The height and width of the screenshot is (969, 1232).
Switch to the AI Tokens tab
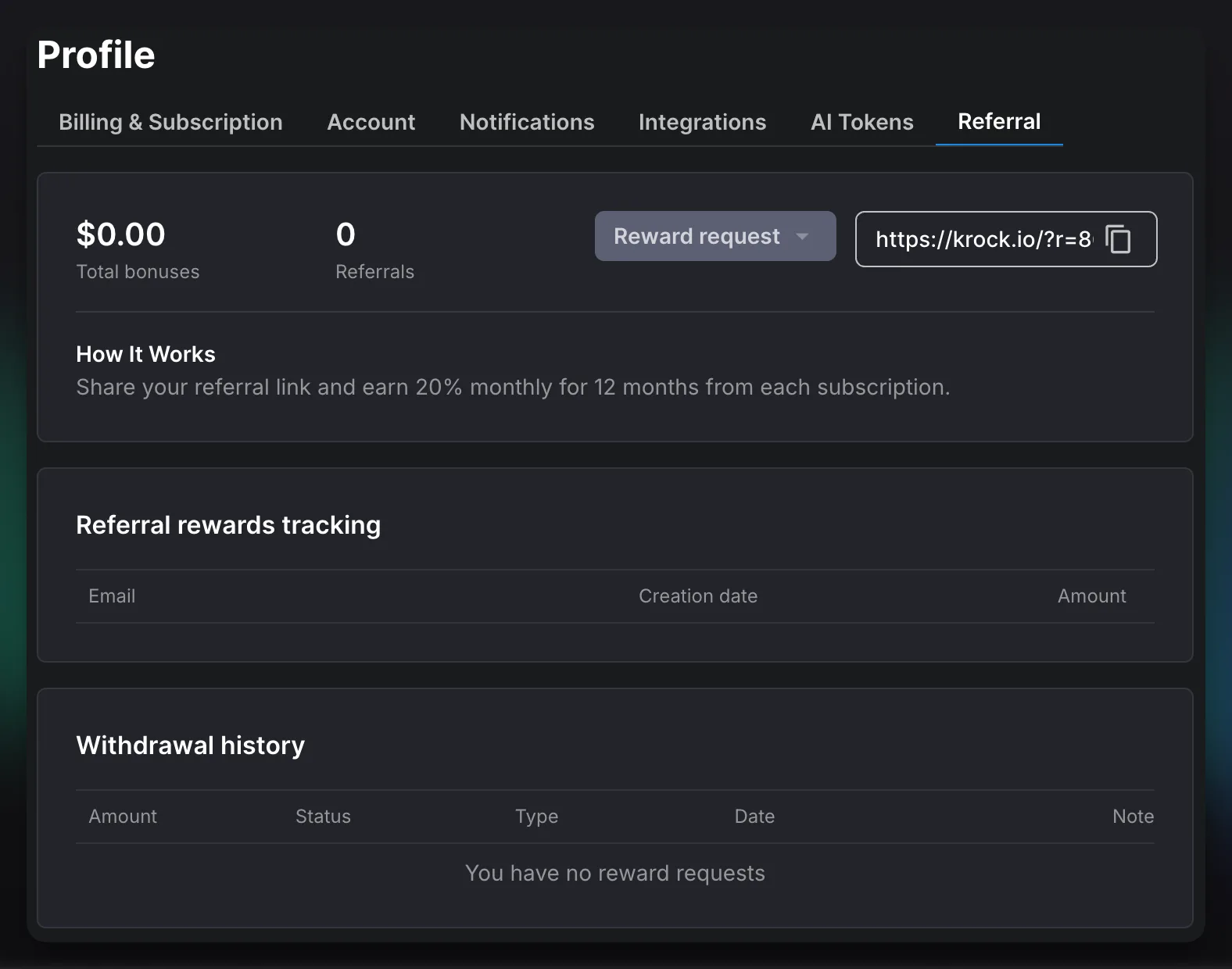pyautogui.click(x=861, y=122)
